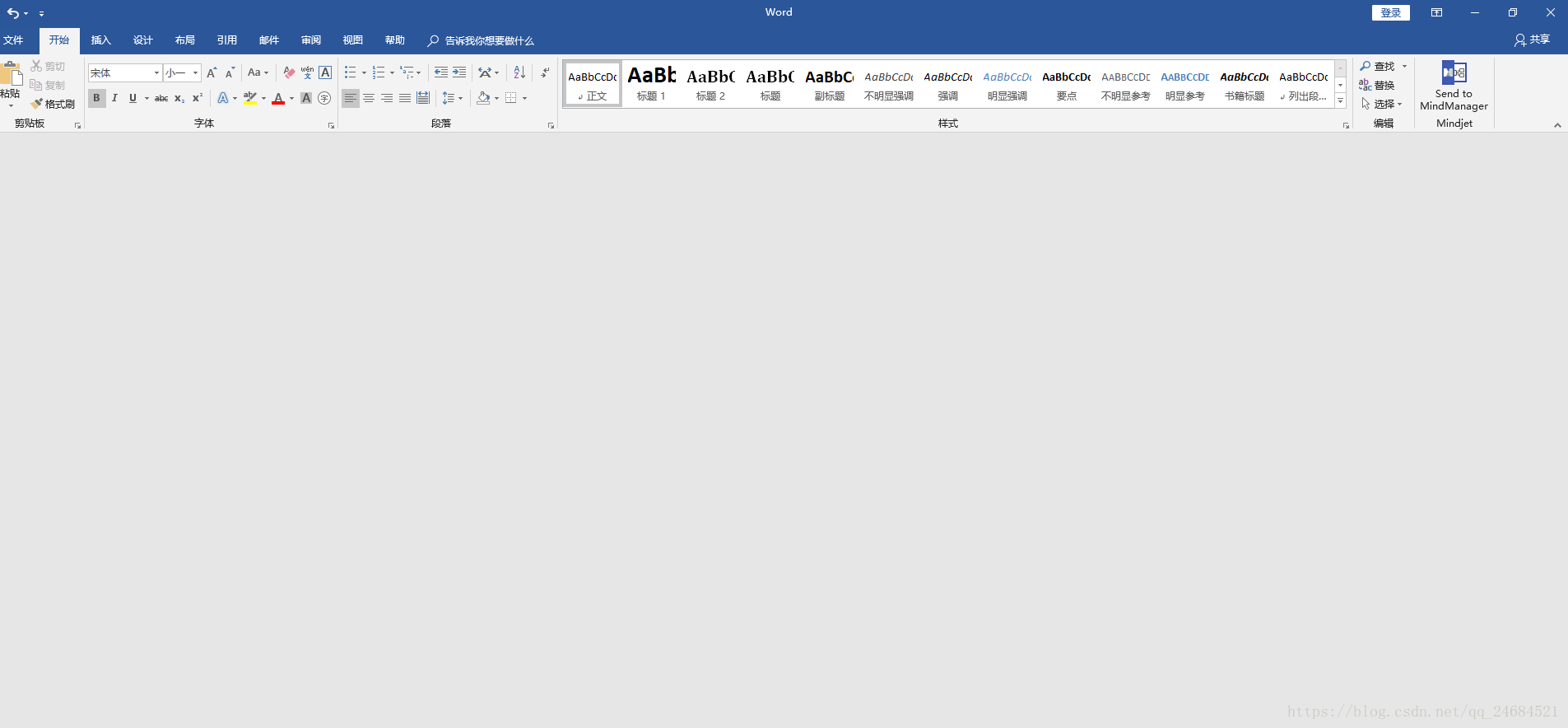Expand the styles gallery (more arrow)
The height and width of the screenshot is (728, 1568).
point(1340,100)
